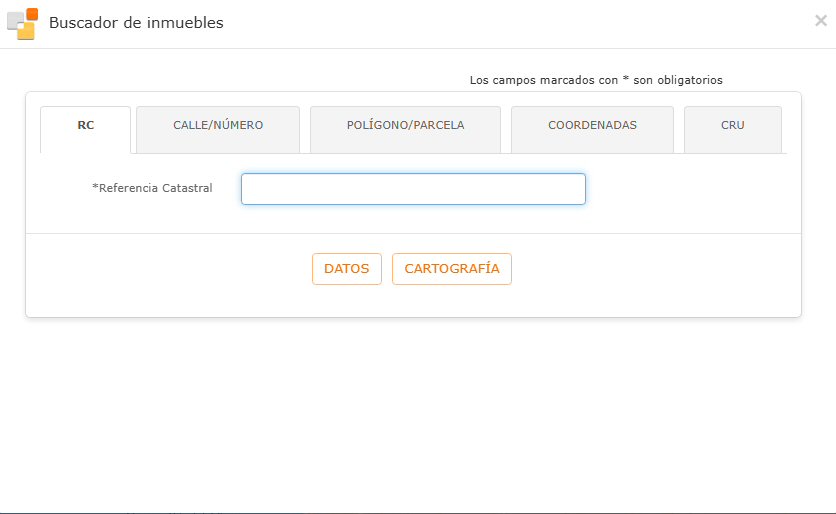Screen dimensions: 836x514
Task: Click the *Referencia Catastral field label
Action: pyautogui.click(x=154, y=188)
